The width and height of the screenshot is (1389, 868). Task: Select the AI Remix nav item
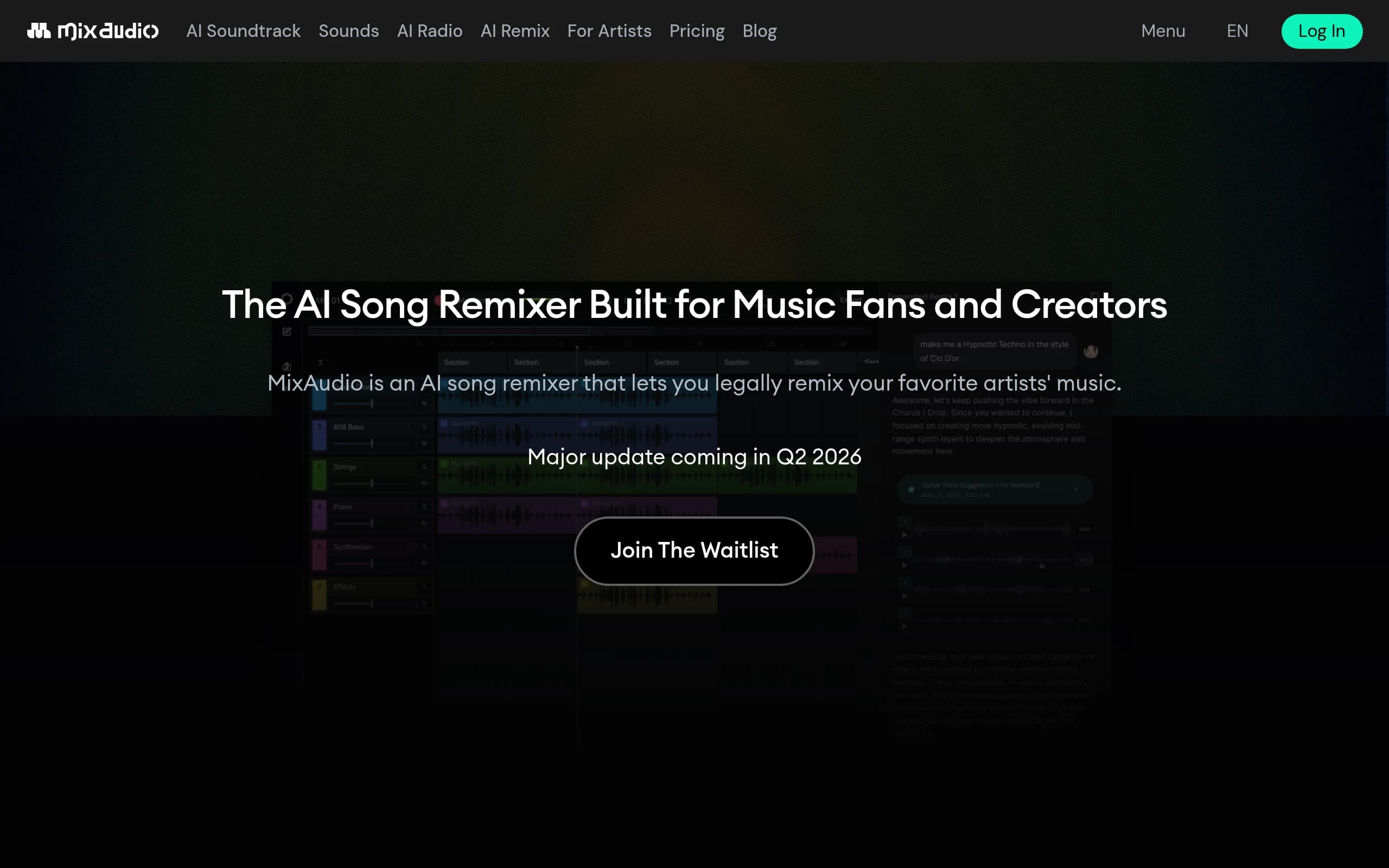pyautogui.click(x=515, y=31)
